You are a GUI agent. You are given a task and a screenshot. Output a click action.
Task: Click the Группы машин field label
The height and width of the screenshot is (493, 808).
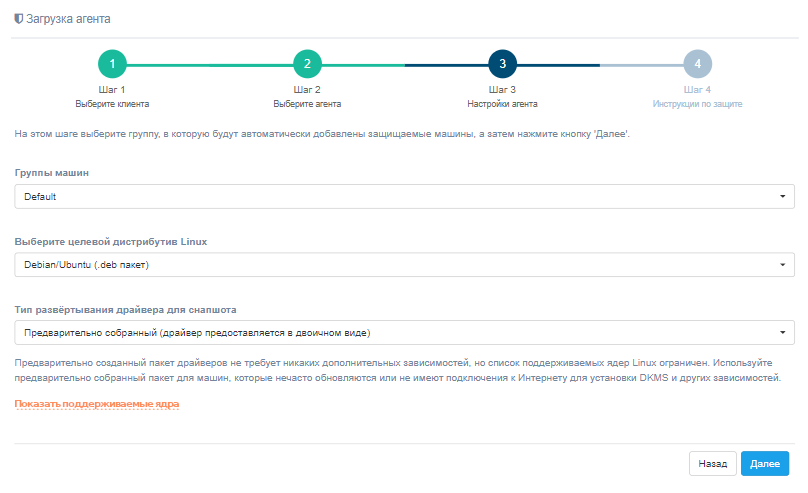pyautogui.click(x=51, y=173)
